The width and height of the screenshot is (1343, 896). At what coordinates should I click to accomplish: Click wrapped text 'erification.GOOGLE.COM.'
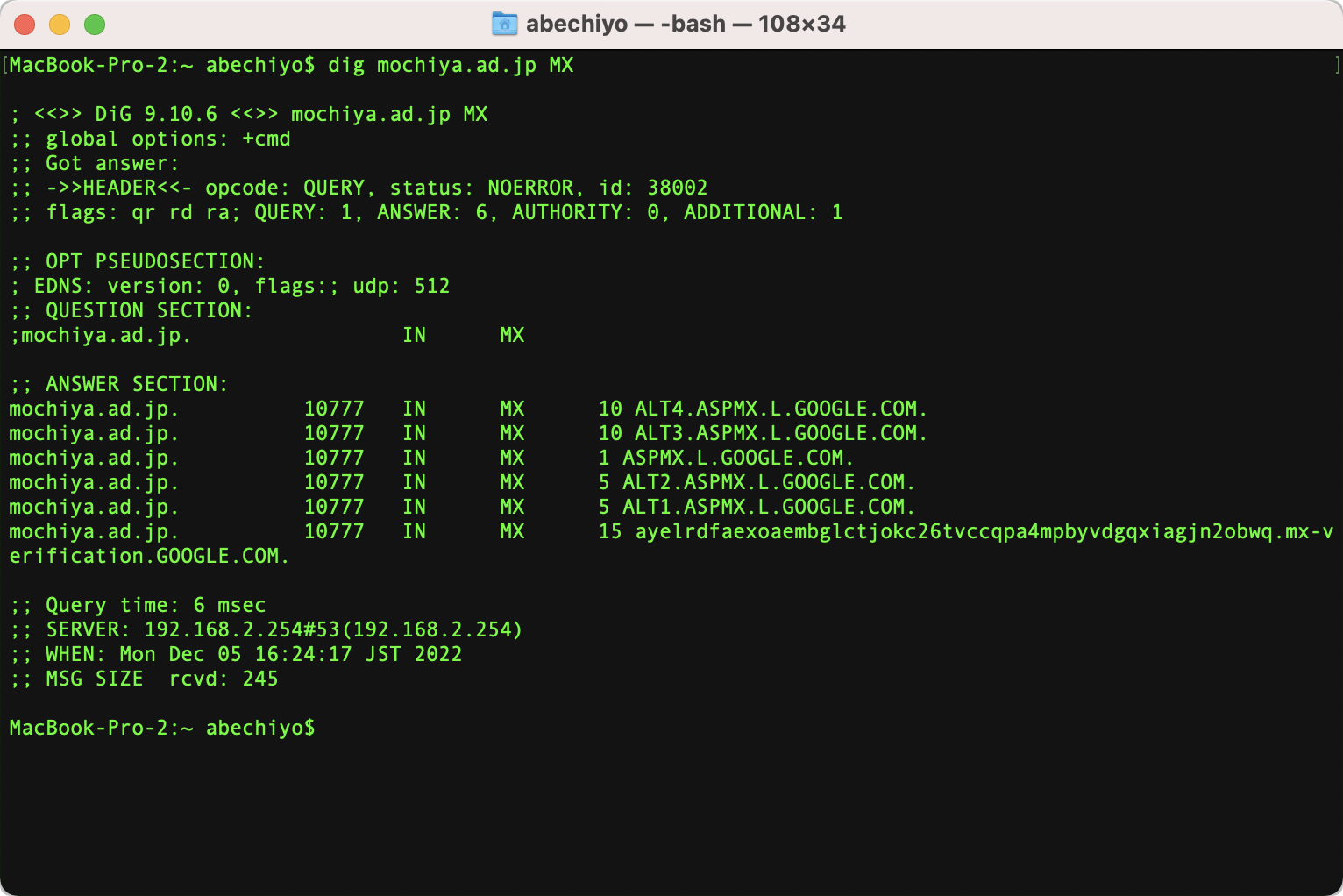tap(149, 557)
